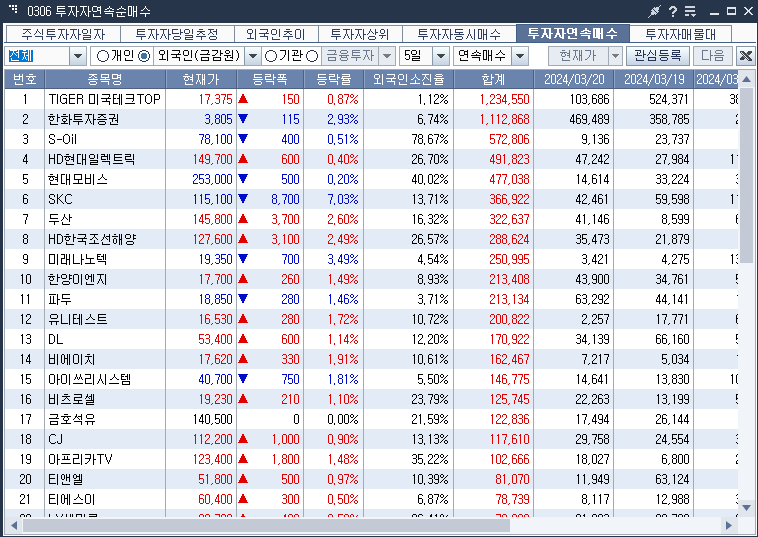The width and height of the screenshot is (758, 537).
Task: Select the S-Oil stock row name
Action: [x=62, y=139]
